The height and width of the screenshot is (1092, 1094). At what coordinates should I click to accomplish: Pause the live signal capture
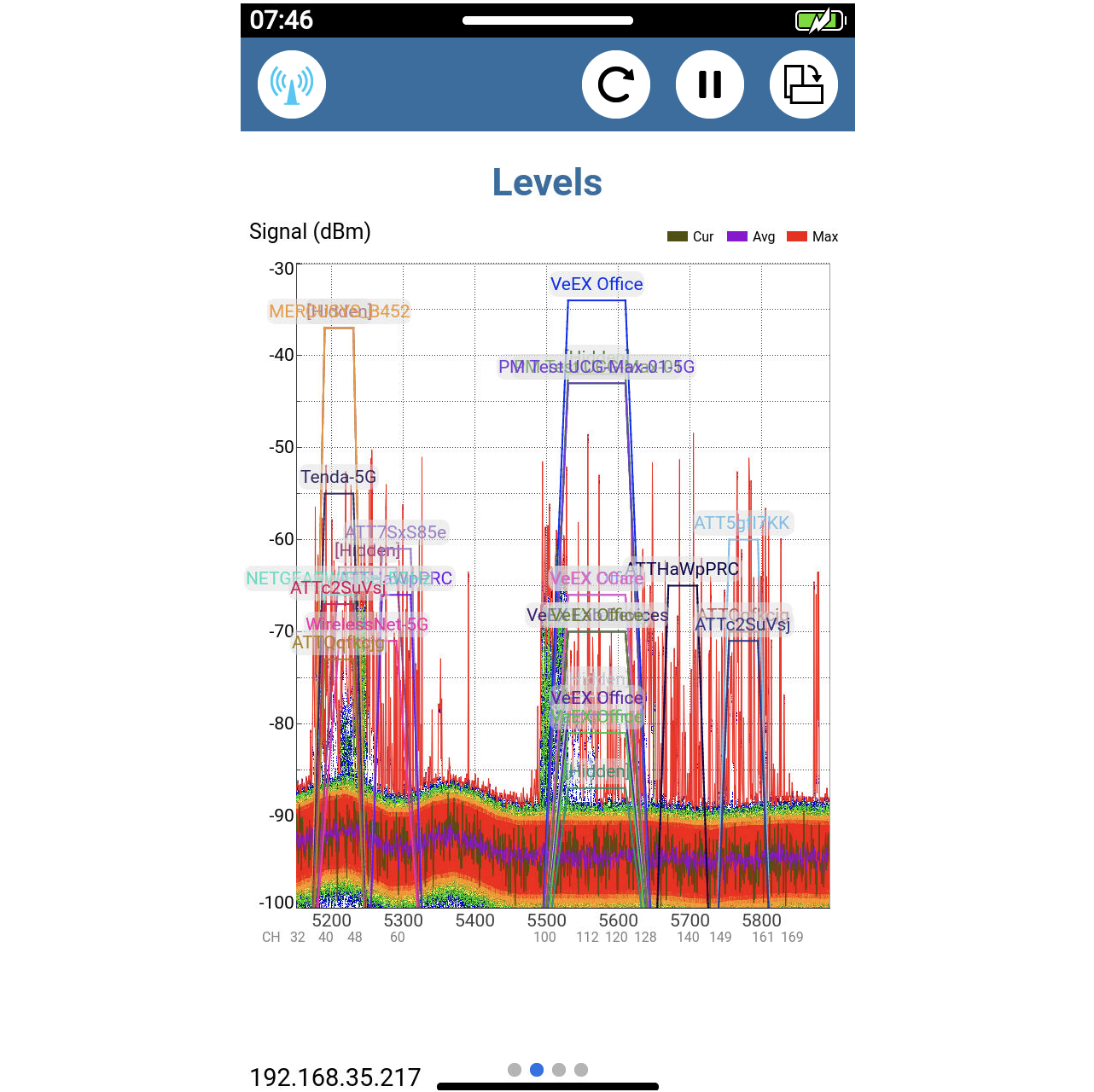[x=709, y=84]
